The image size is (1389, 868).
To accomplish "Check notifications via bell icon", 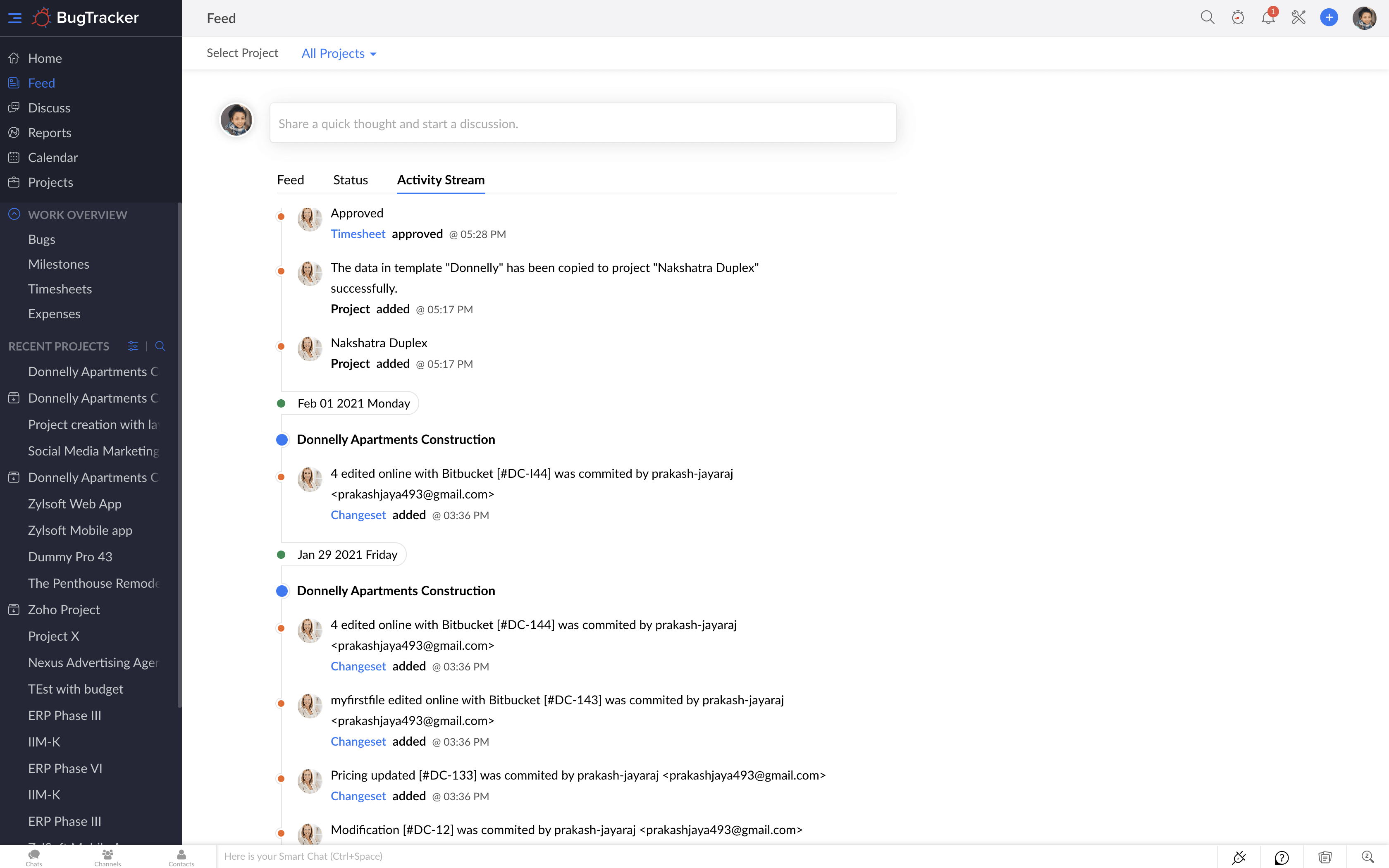I will pyautogui.click(x=1268, y=17).
